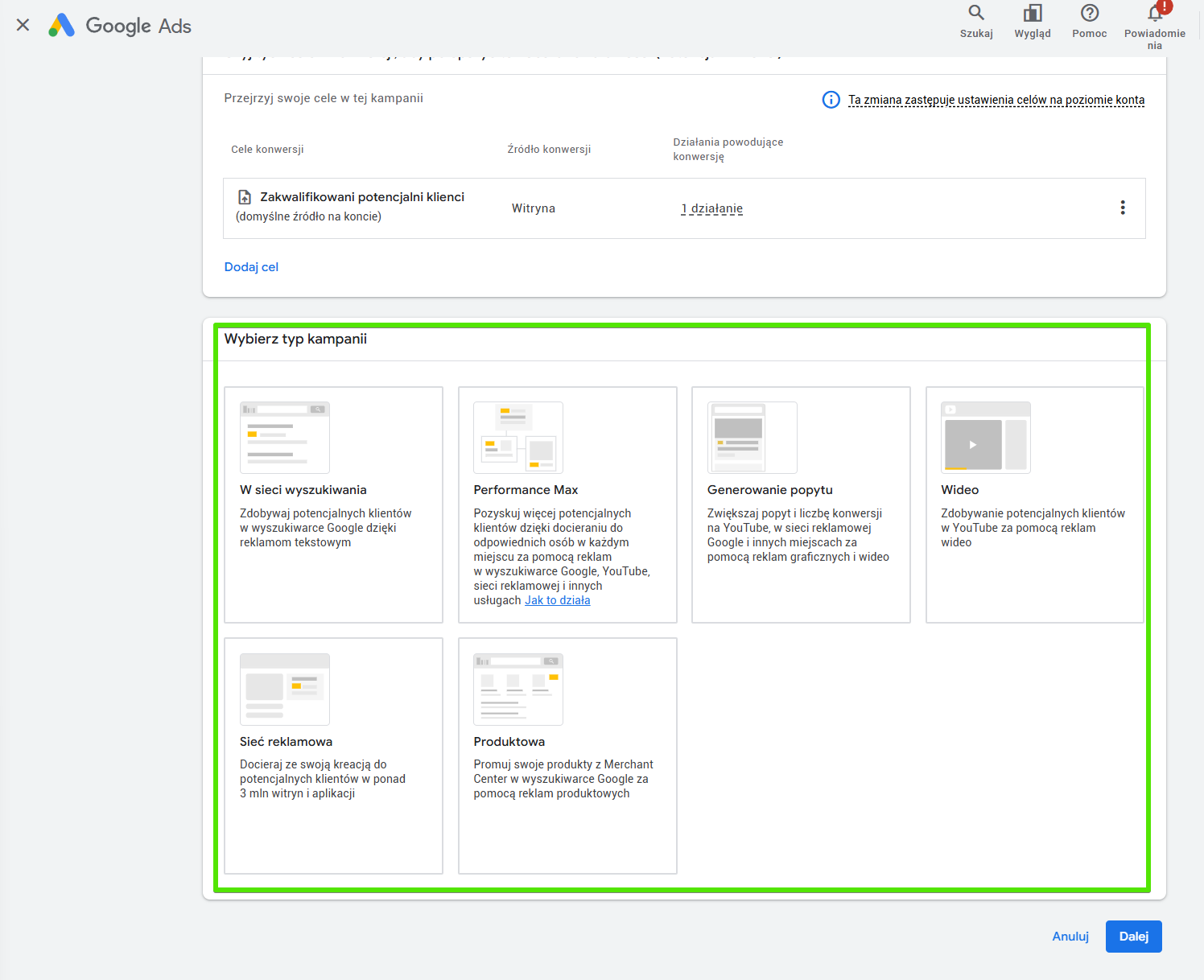Pick the Sieć reklamowa campaign card
Viewport: 1204px width, 980px height.
(333, 756)
